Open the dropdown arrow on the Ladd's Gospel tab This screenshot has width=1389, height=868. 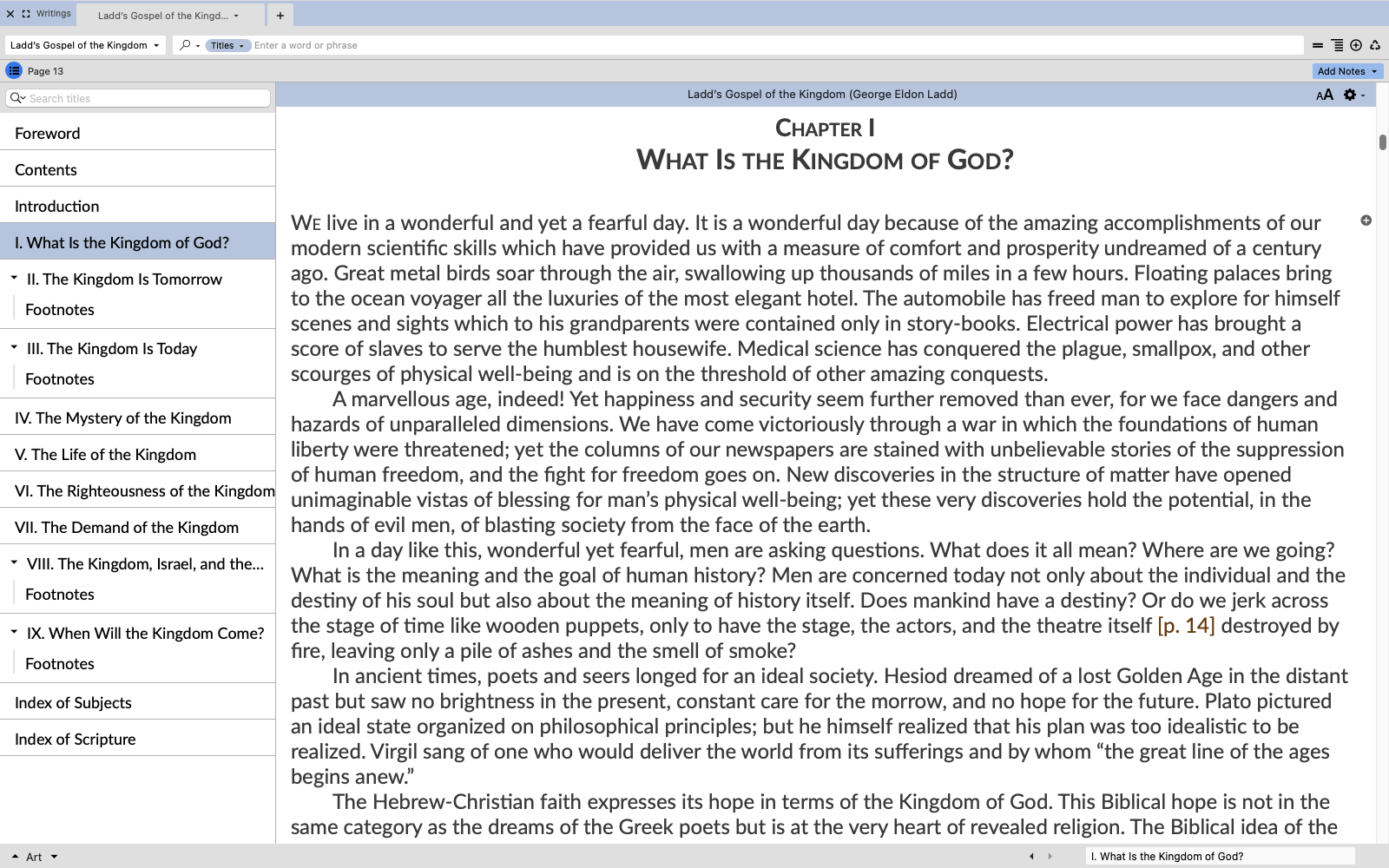pos(236,16)
